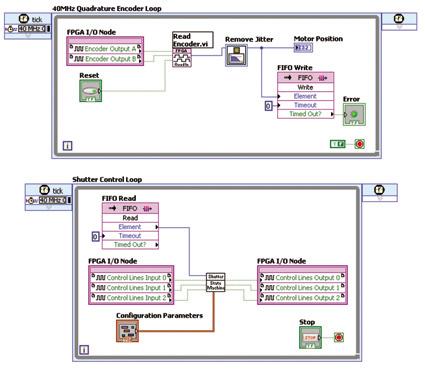Click the Stop button boolean terminal
This screenshot has height=370, width=426.
(x=310, y=338)
